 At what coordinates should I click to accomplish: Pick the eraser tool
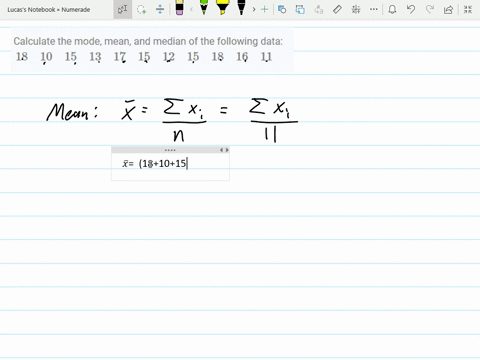179,8
